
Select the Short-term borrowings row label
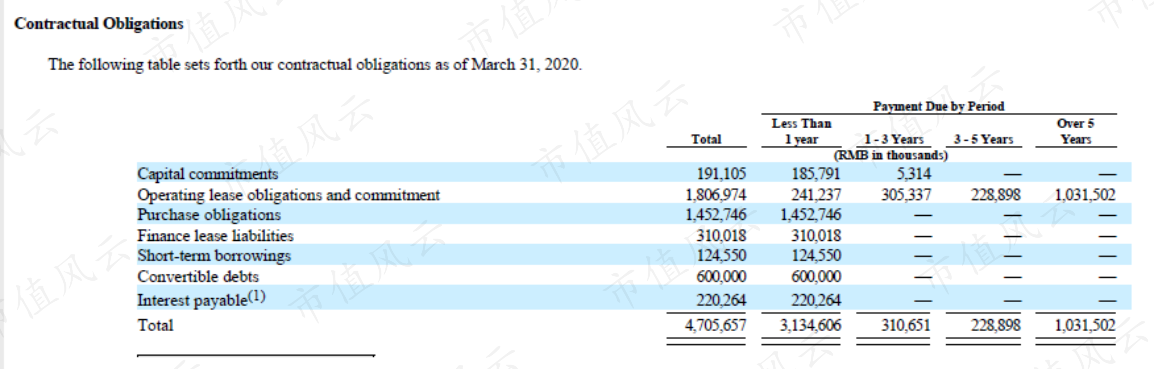(x=214, y=256)
